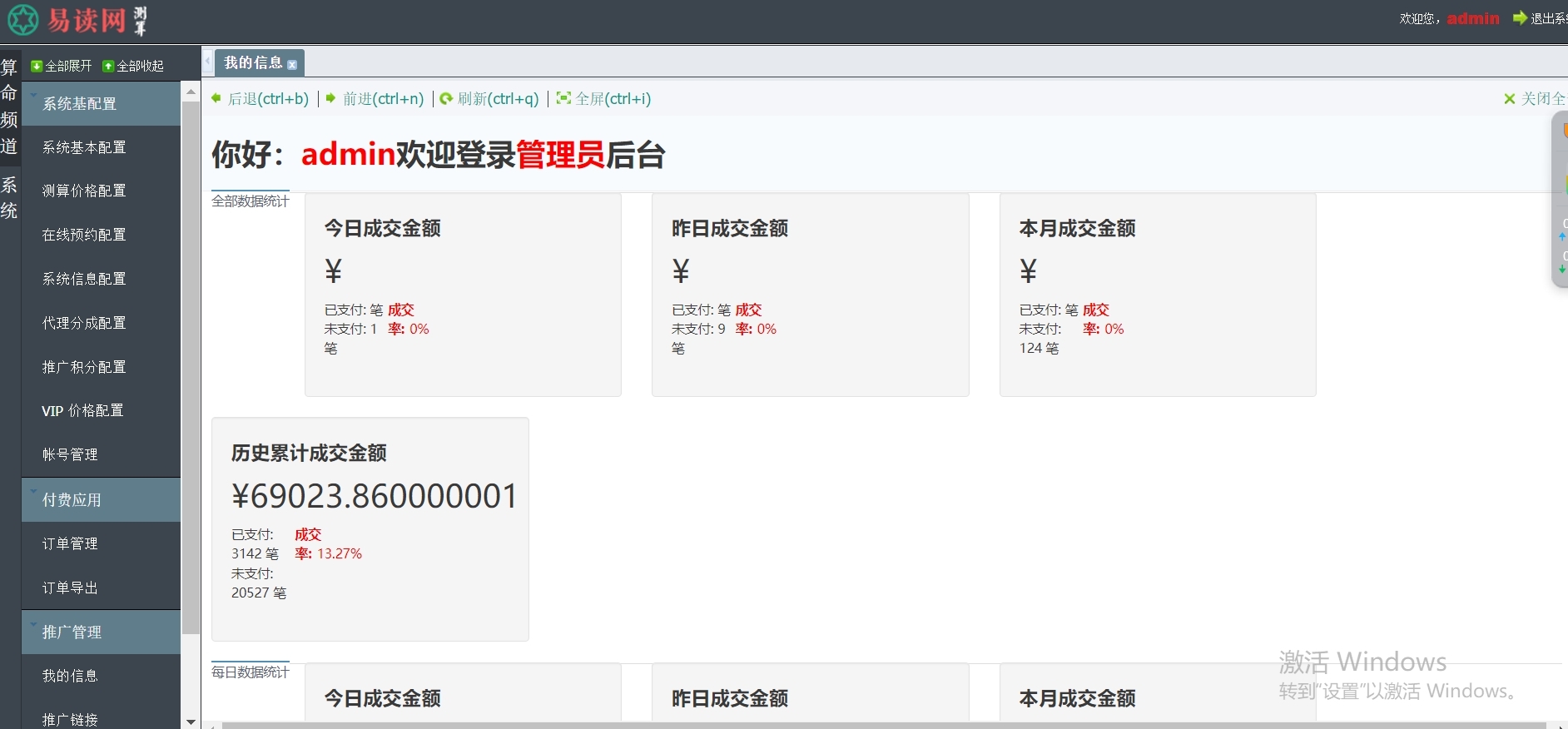Click sidebar scrollbar up arrow

coord(191,92)
